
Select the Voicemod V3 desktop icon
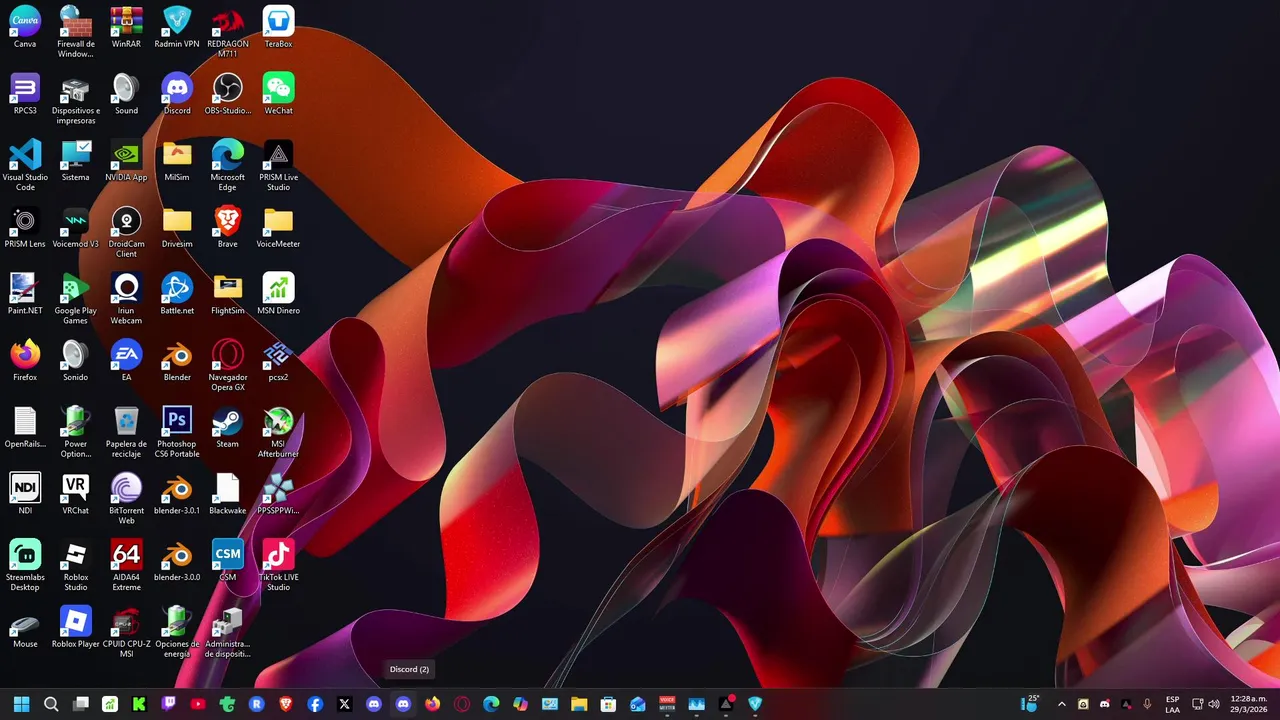tap(76, 228)
